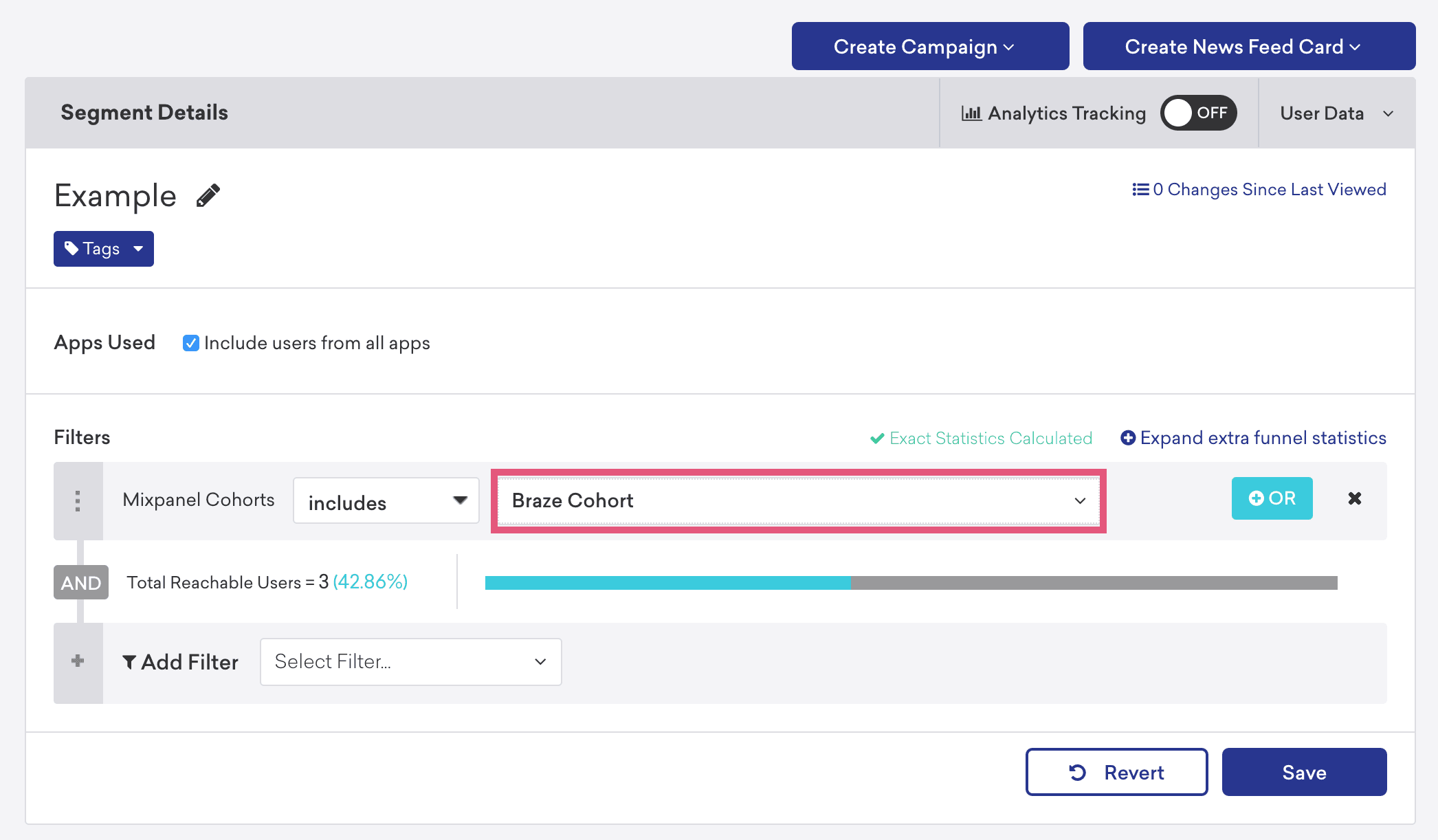Click the Save button
Image resolution: width=1438 pixels, height=840 pixels.
coord(1303,772)
